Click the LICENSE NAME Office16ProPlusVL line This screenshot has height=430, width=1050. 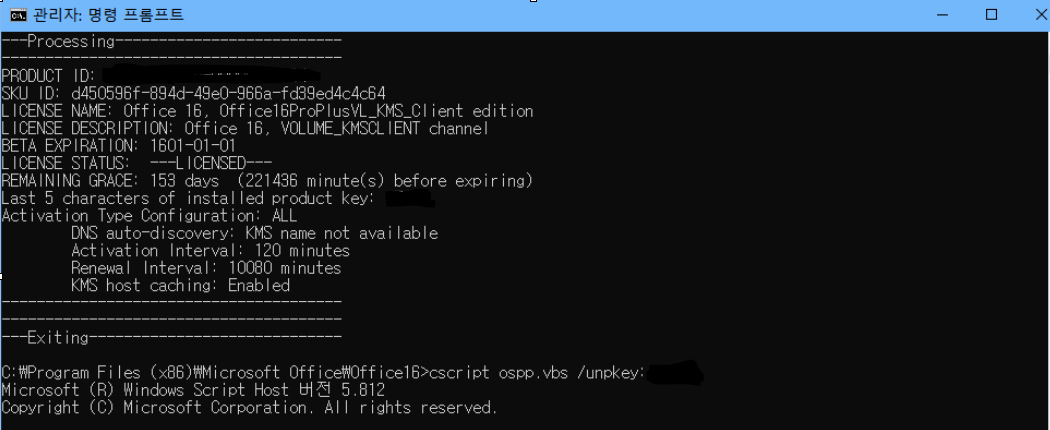[x=267, y=111]
